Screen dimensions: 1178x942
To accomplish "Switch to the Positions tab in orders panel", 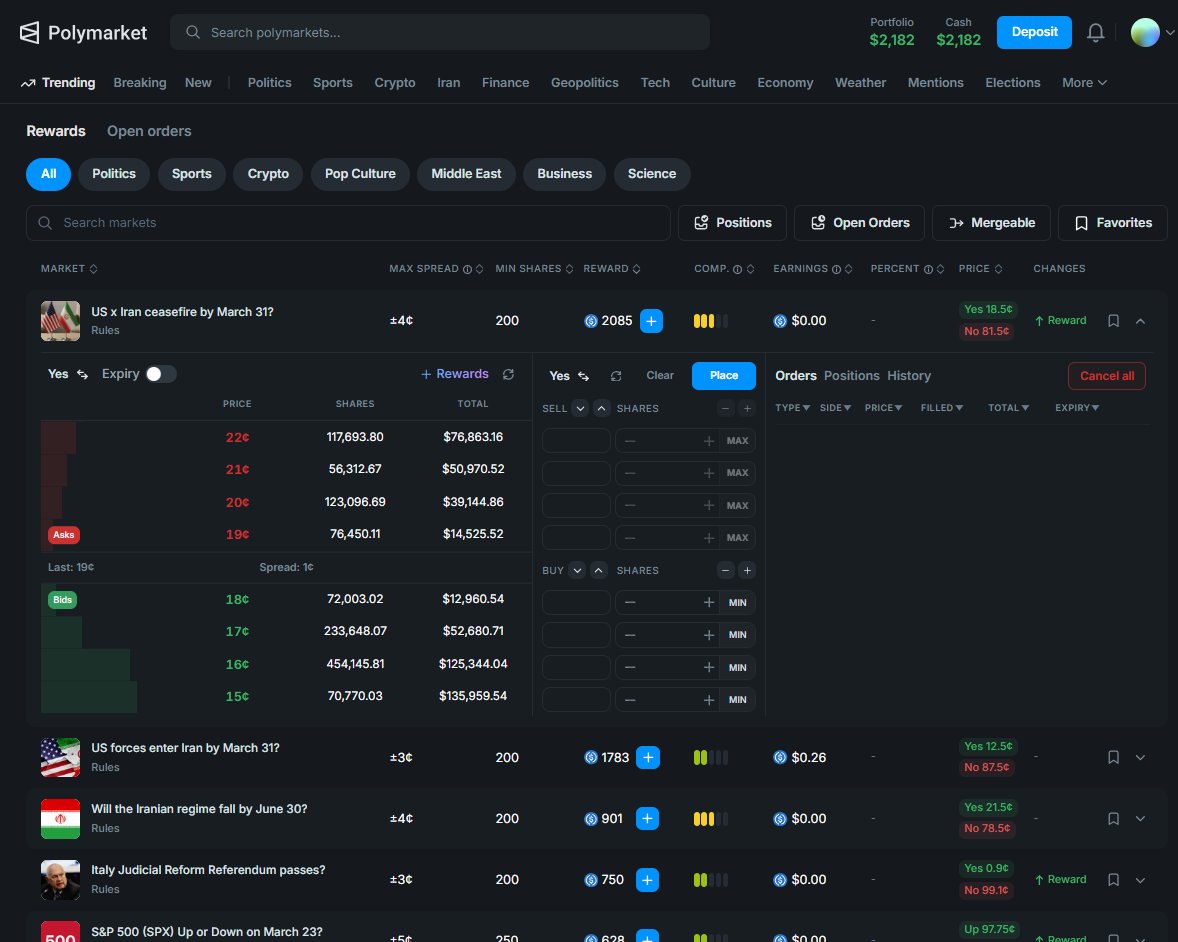I will pos(851,376).
